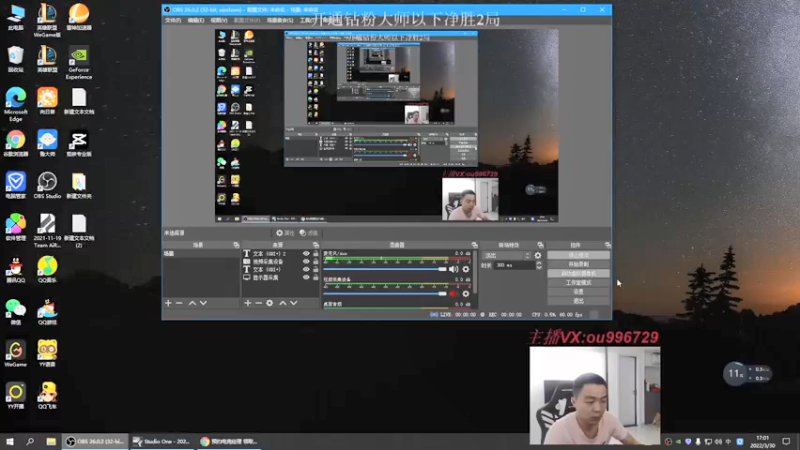Move the selected source down
This screenshot has width=800, height=450.
pos(294,303)
